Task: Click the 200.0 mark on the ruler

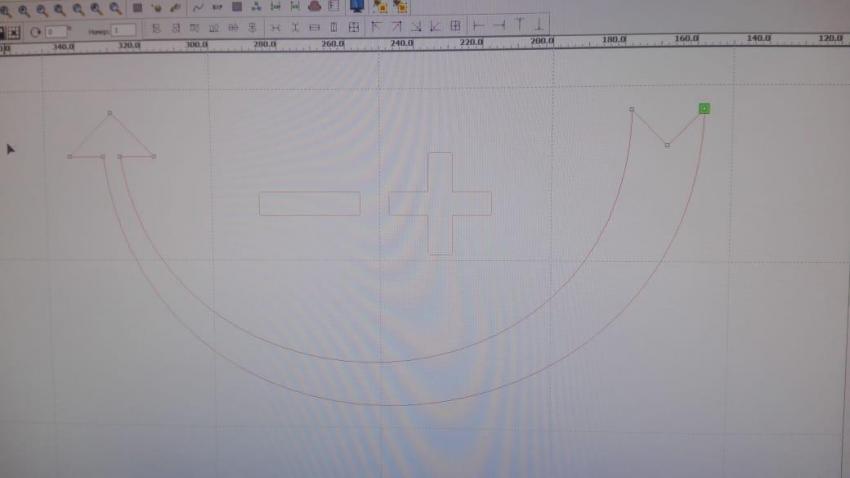Action: point(542,41)
